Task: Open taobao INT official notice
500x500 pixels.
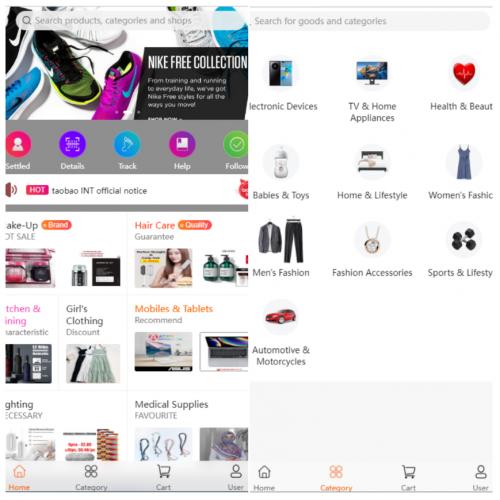Action: (99, 191)
